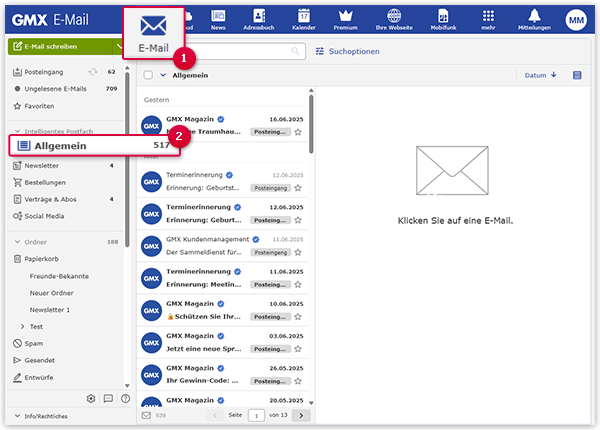Open dropdown arrow next to E-Mail schreiben
This screenshot has height=430, width=600.
(119, 46)
